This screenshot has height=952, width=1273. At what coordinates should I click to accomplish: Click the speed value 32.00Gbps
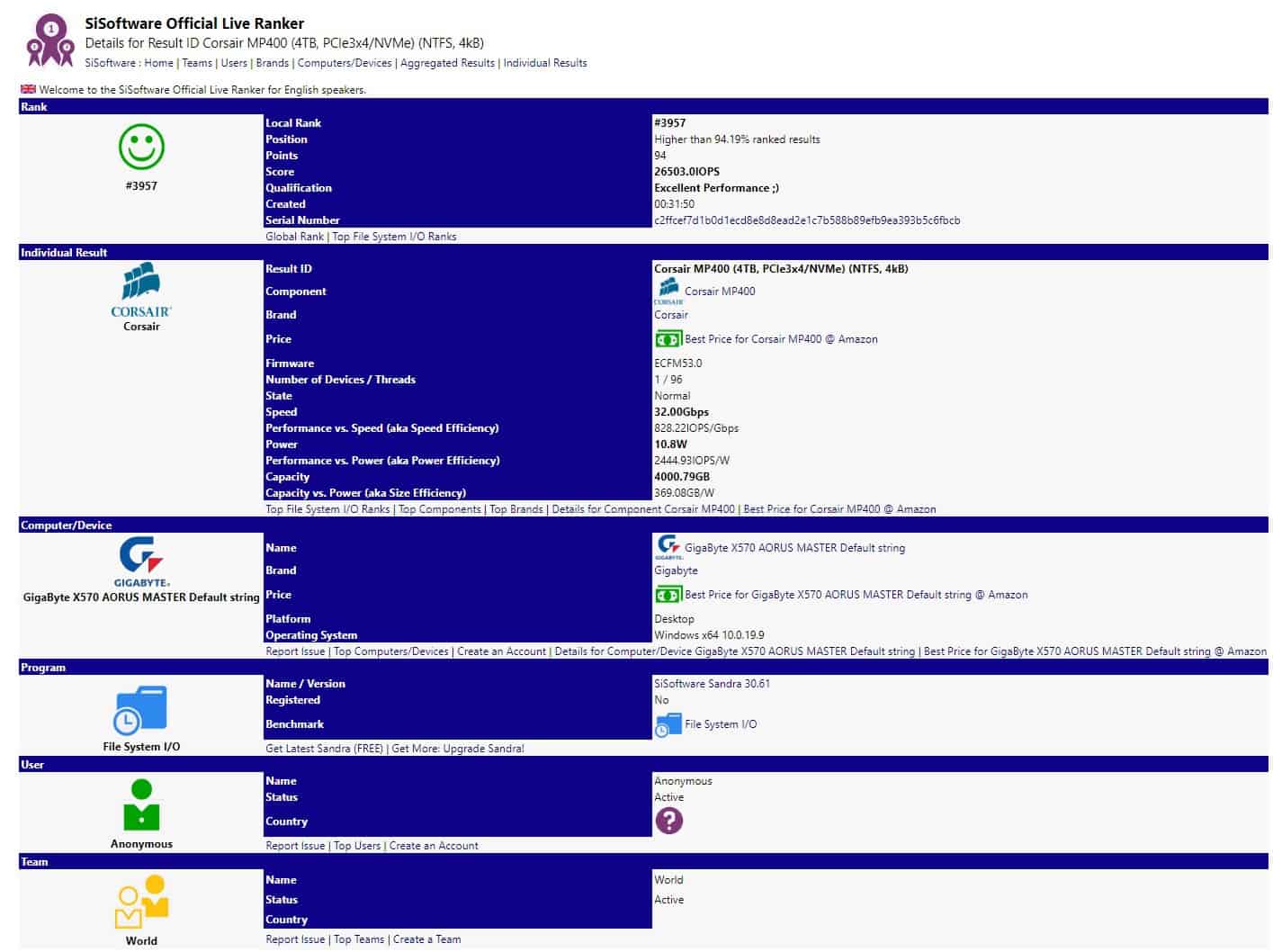(681, 412)
